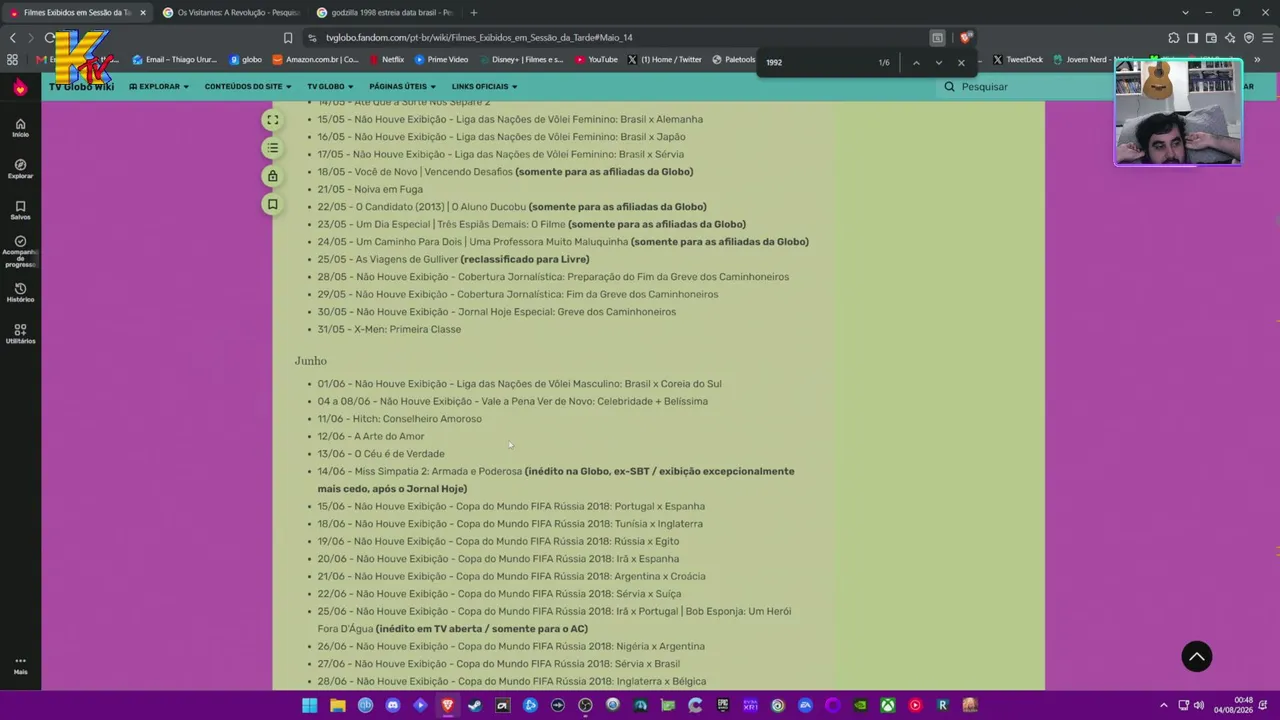
Task: Open the browser tab list dropdown
Action: (1185, 13)
